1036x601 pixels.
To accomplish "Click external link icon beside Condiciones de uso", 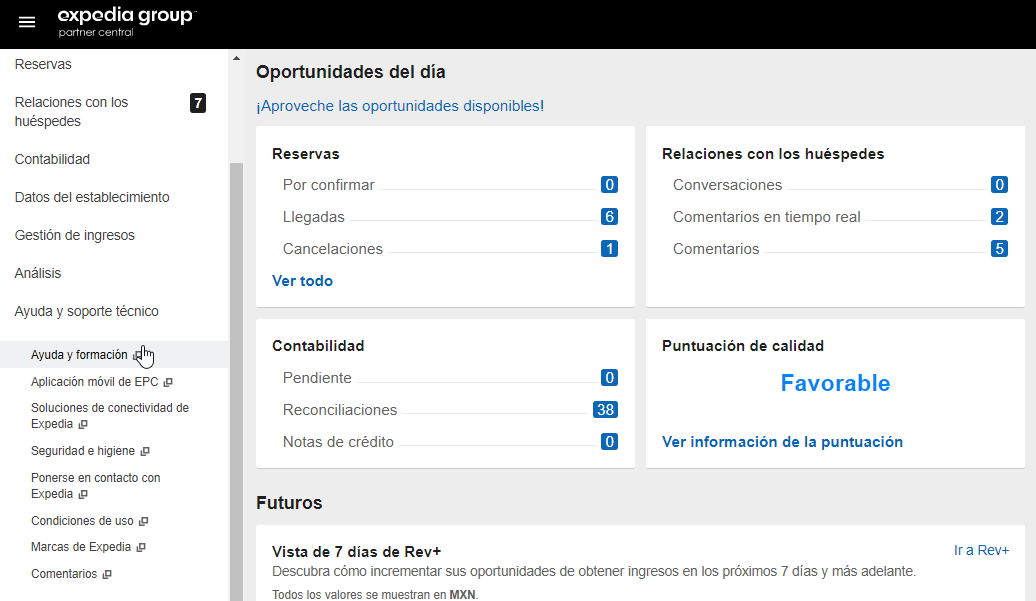I will [144, 522].
